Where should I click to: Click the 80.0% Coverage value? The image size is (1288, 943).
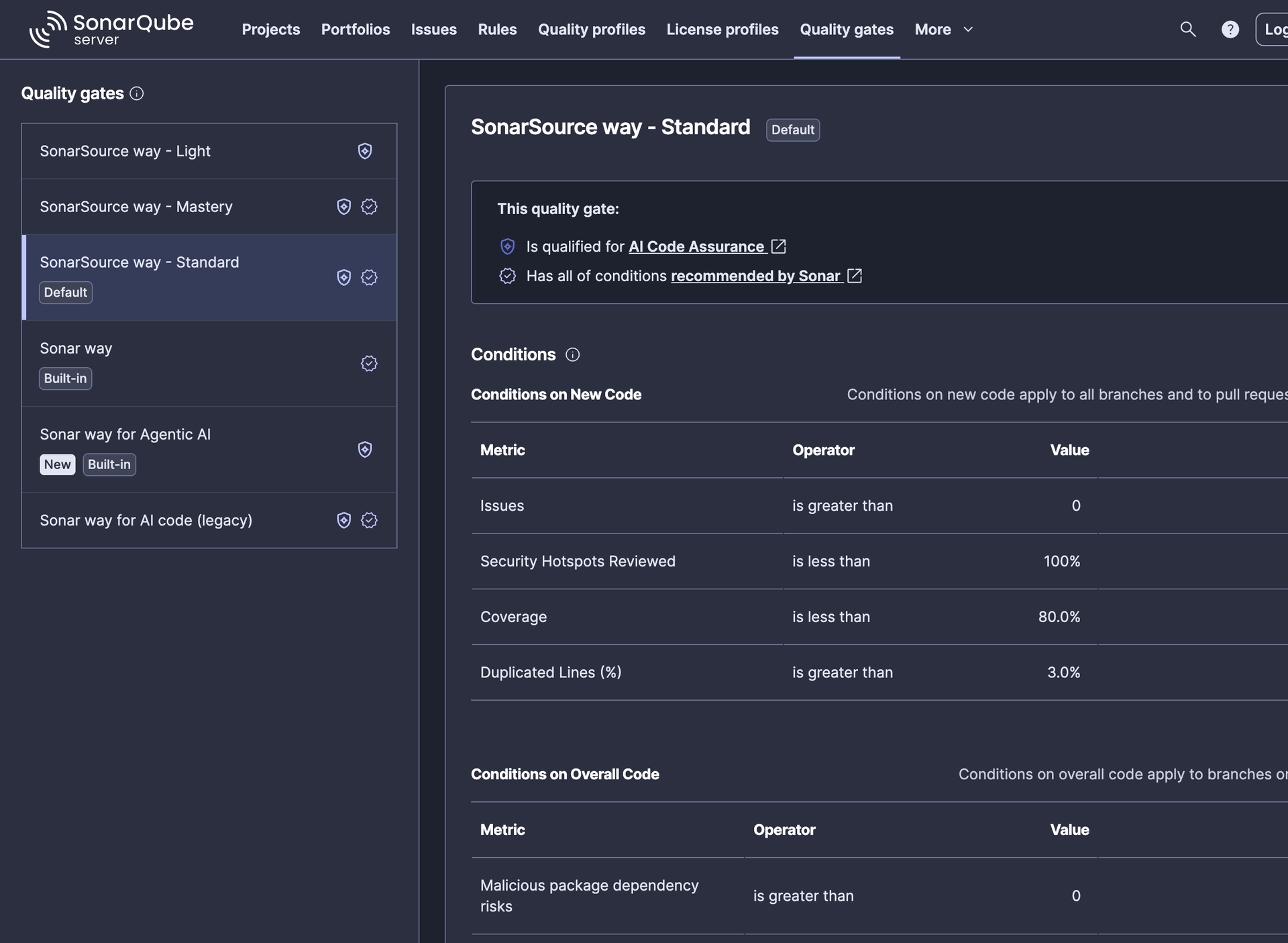click(x=1059, y=617)
